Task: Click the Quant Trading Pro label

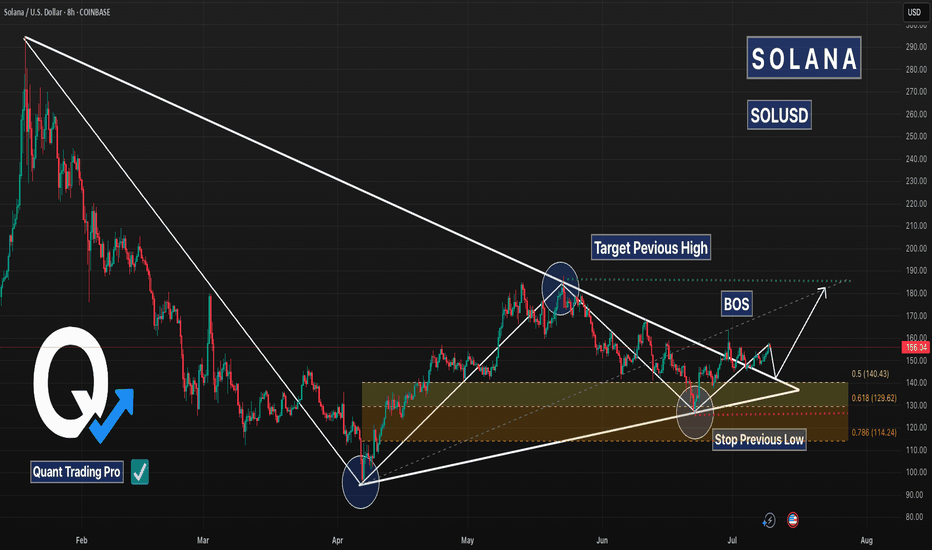Action: [x=77, y=472]
